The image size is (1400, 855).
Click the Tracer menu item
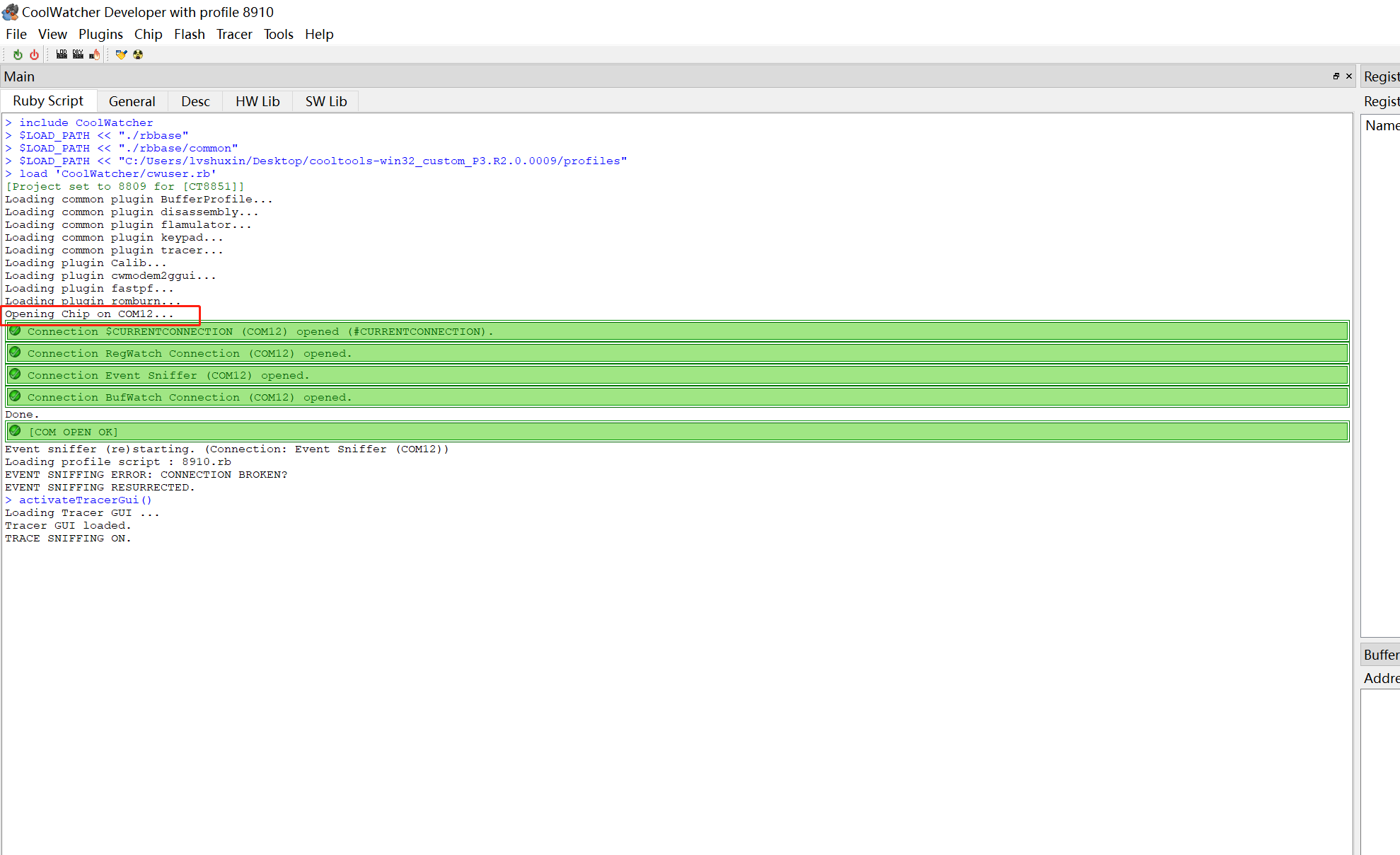click(x=235, y=34)
